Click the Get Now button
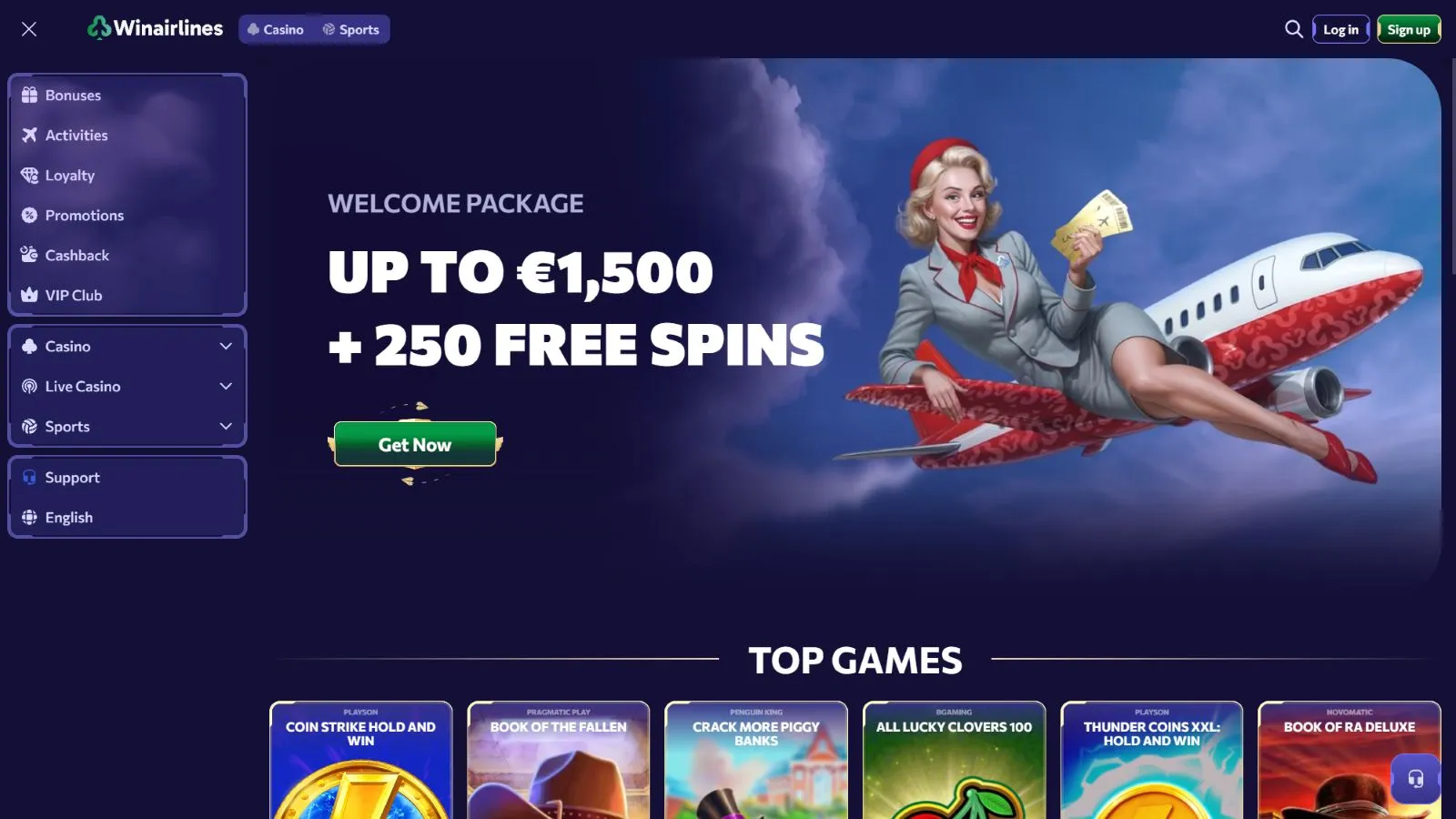Viewport: 1456px width, 819px height. tap(415, 444)
